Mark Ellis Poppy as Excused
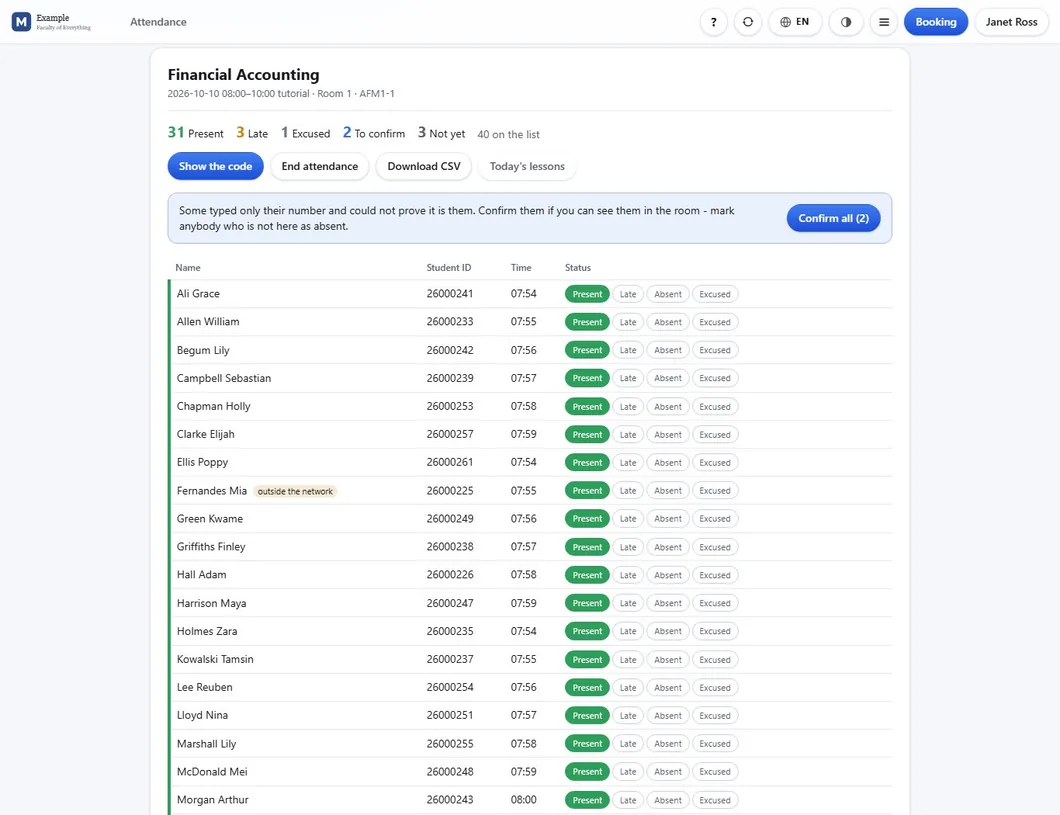1060x815 pixels. click(x=715, y=463)
